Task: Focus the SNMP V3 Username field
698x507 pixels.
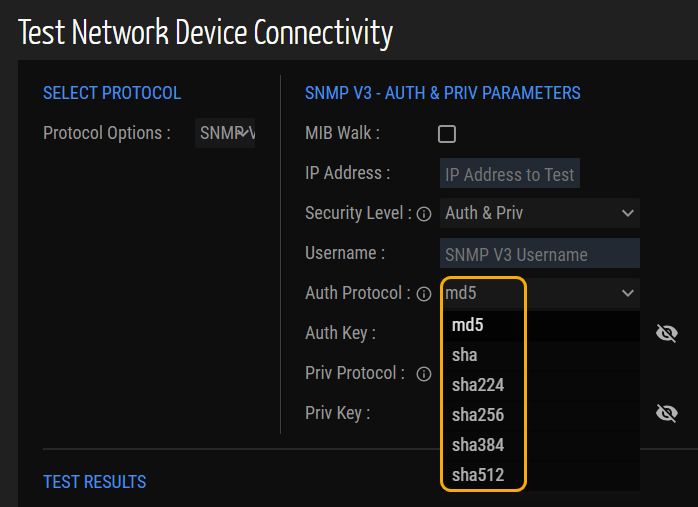Action: click(x=539, y=254)
